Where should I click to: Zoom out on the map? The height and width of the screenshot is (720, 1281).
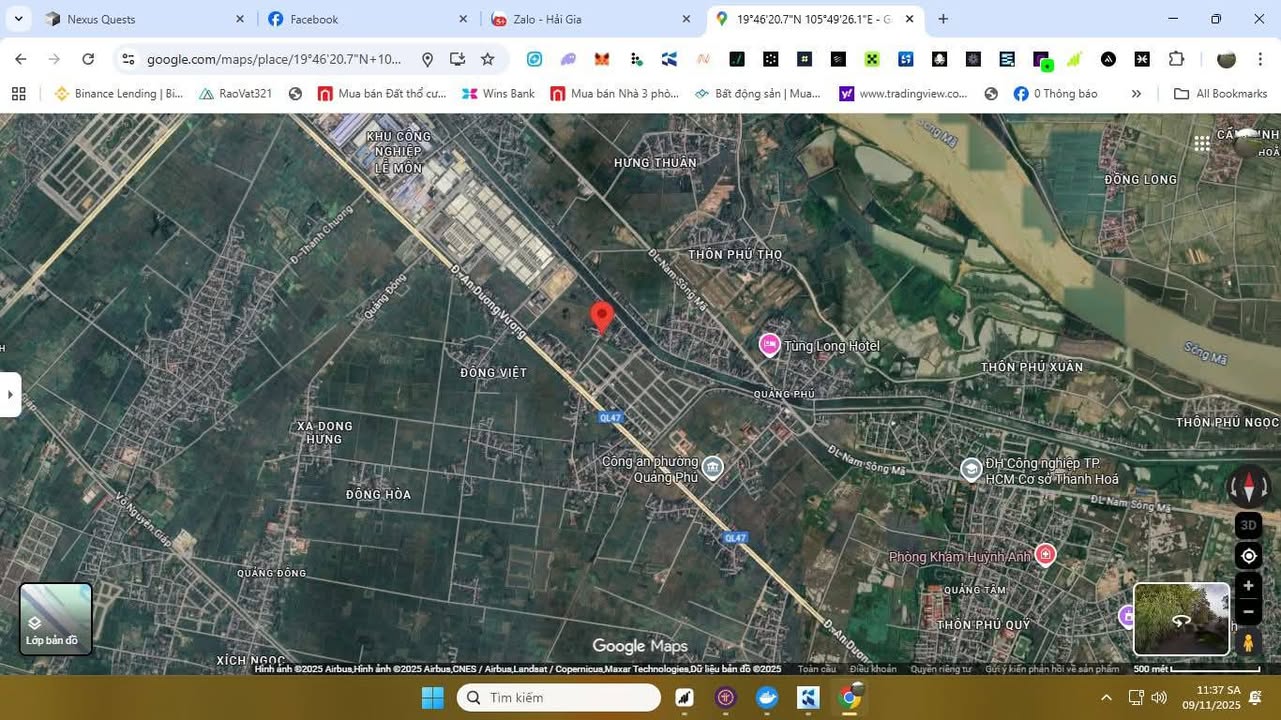1248,611
